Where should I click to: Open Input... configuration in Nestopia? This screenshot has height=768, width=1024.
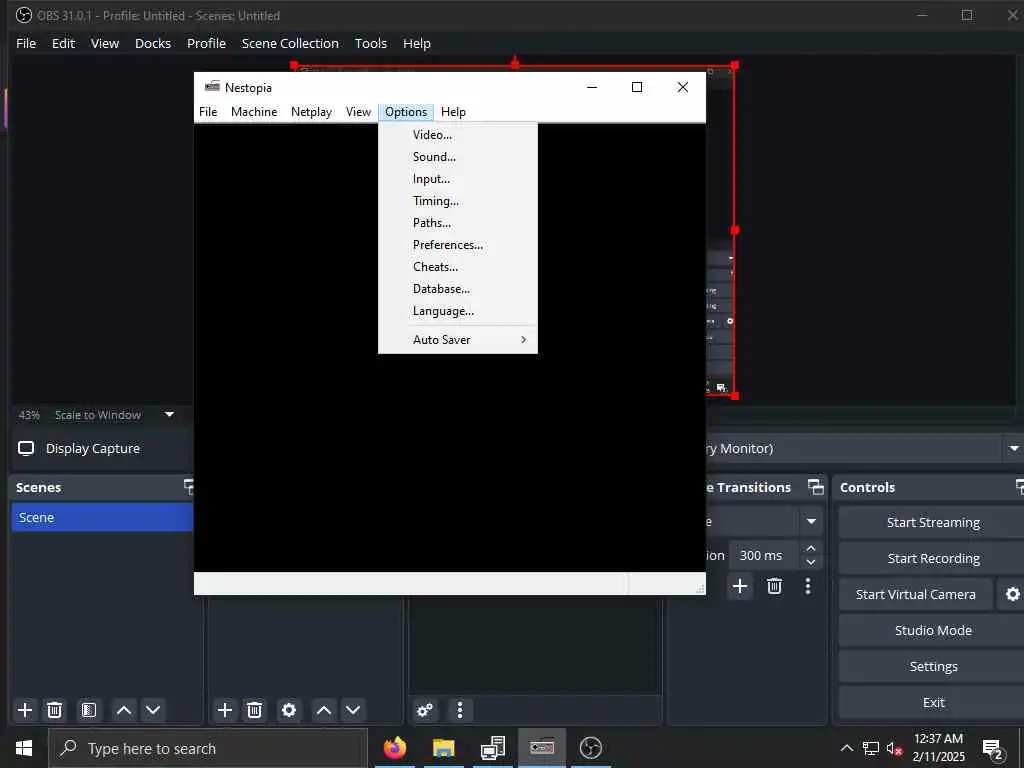[458, 179]
